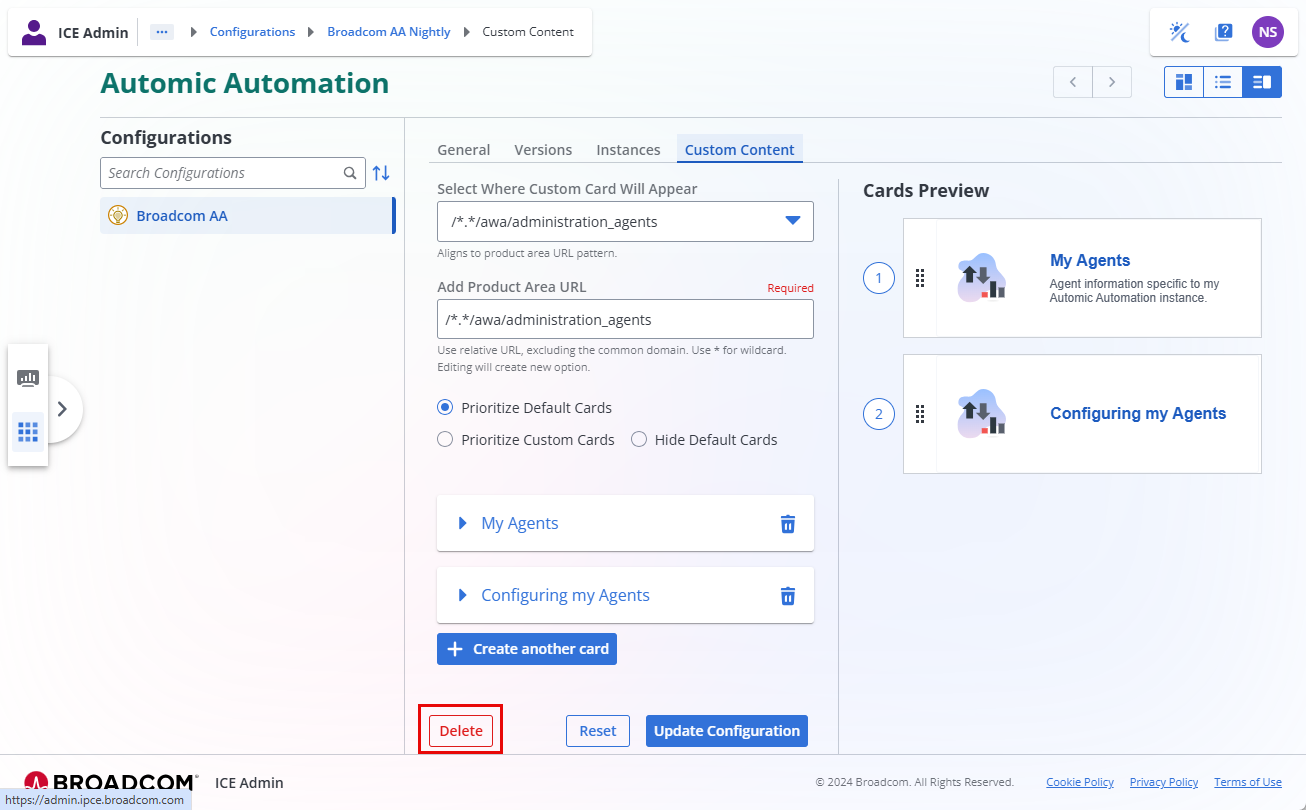This screenshot has width=1306, height=810.
Task: Open the apps grid icon in sidebar
Action: [28, 432]
